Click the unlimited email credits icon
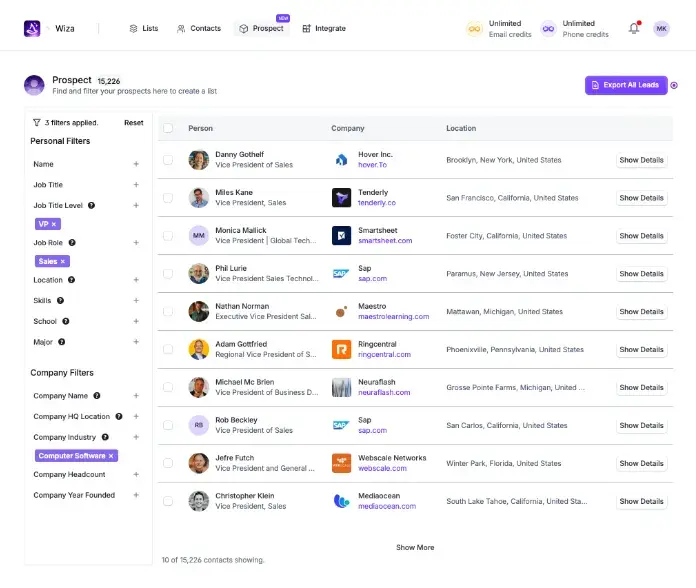This screenshot has width=696, height=588. click(x=474, y=29)
